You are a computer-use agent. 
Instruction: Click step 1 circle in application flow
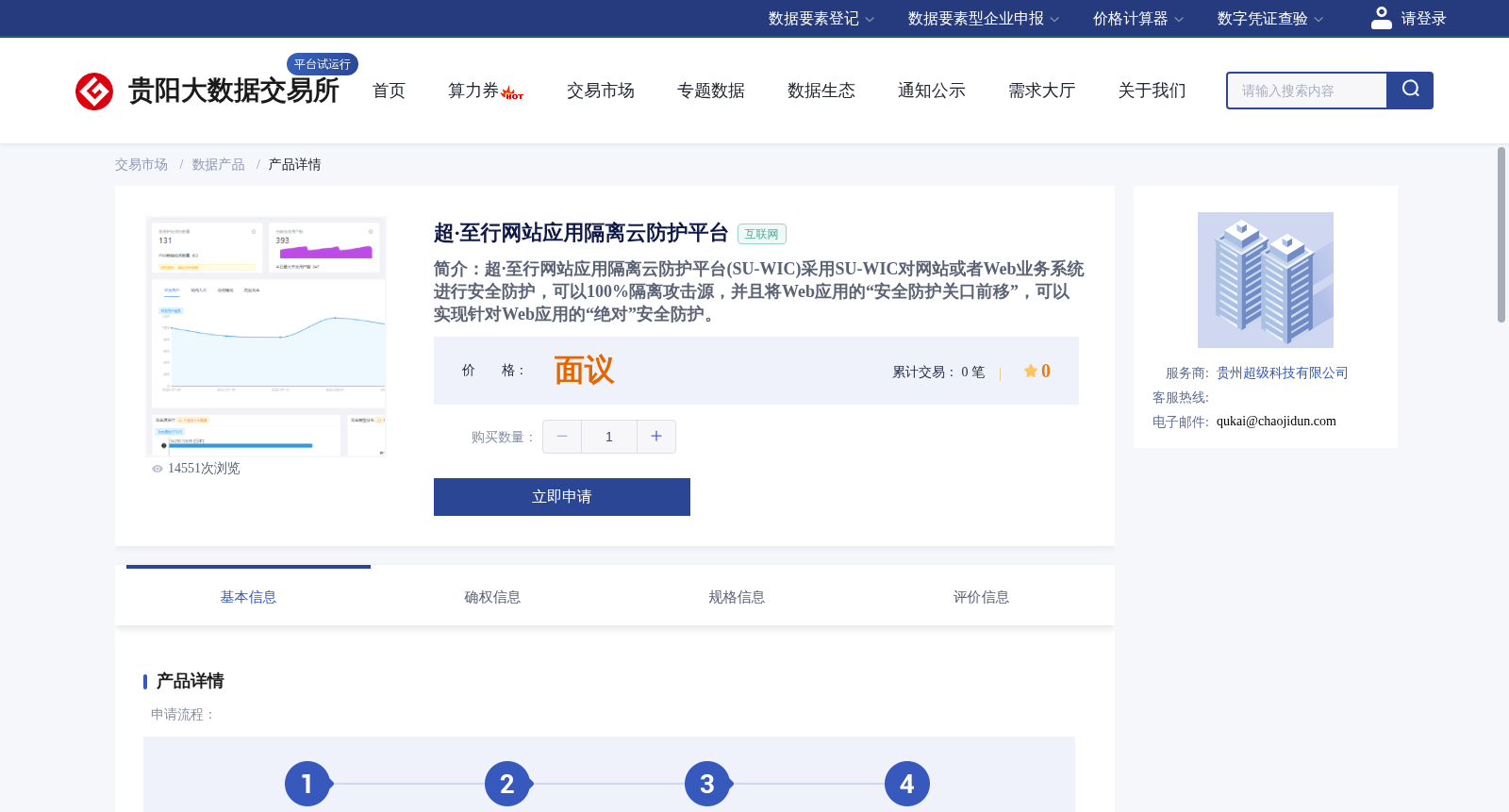[x=307, y=784]
